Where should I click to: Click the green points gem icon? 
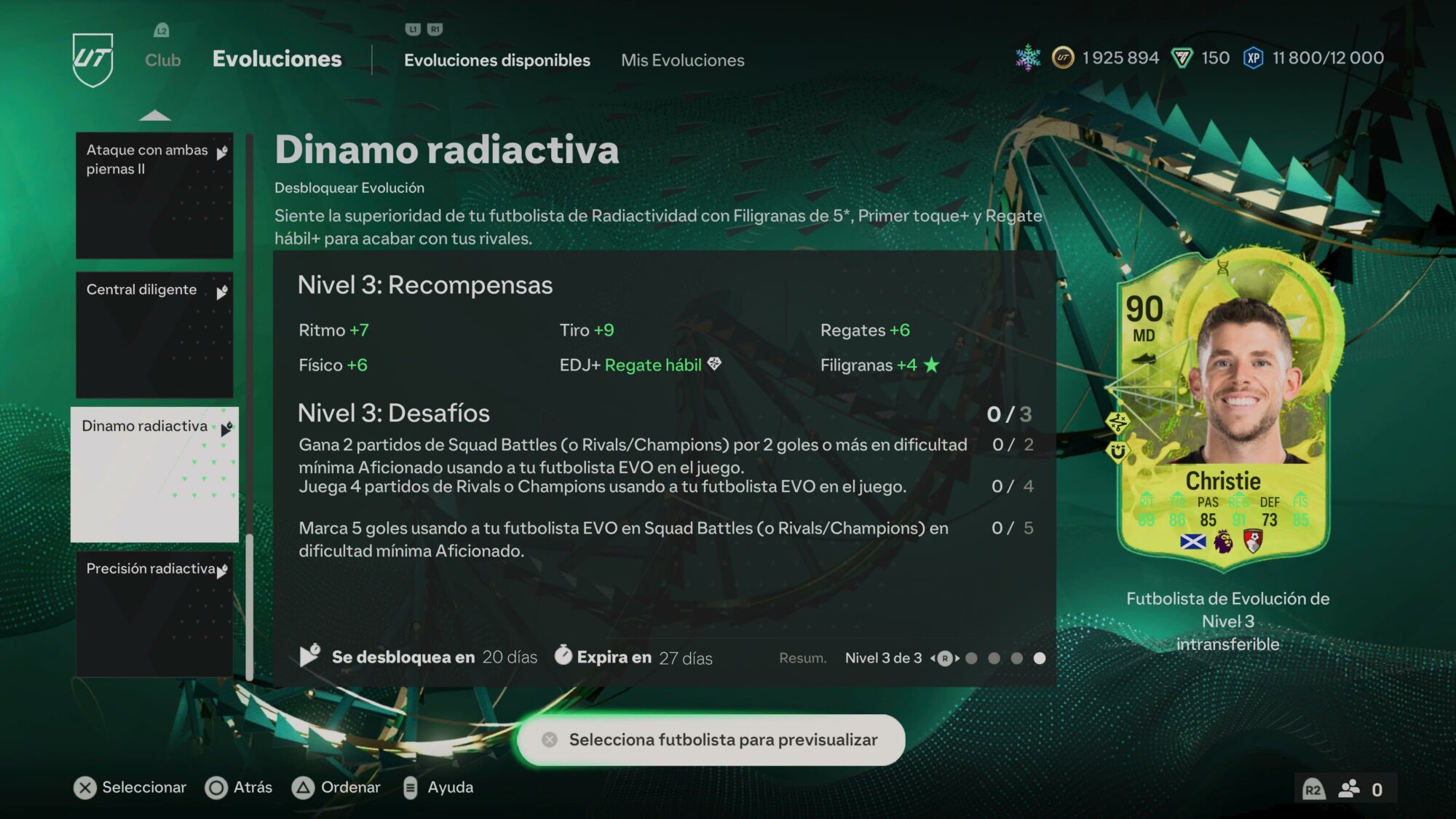[1182, 58]
